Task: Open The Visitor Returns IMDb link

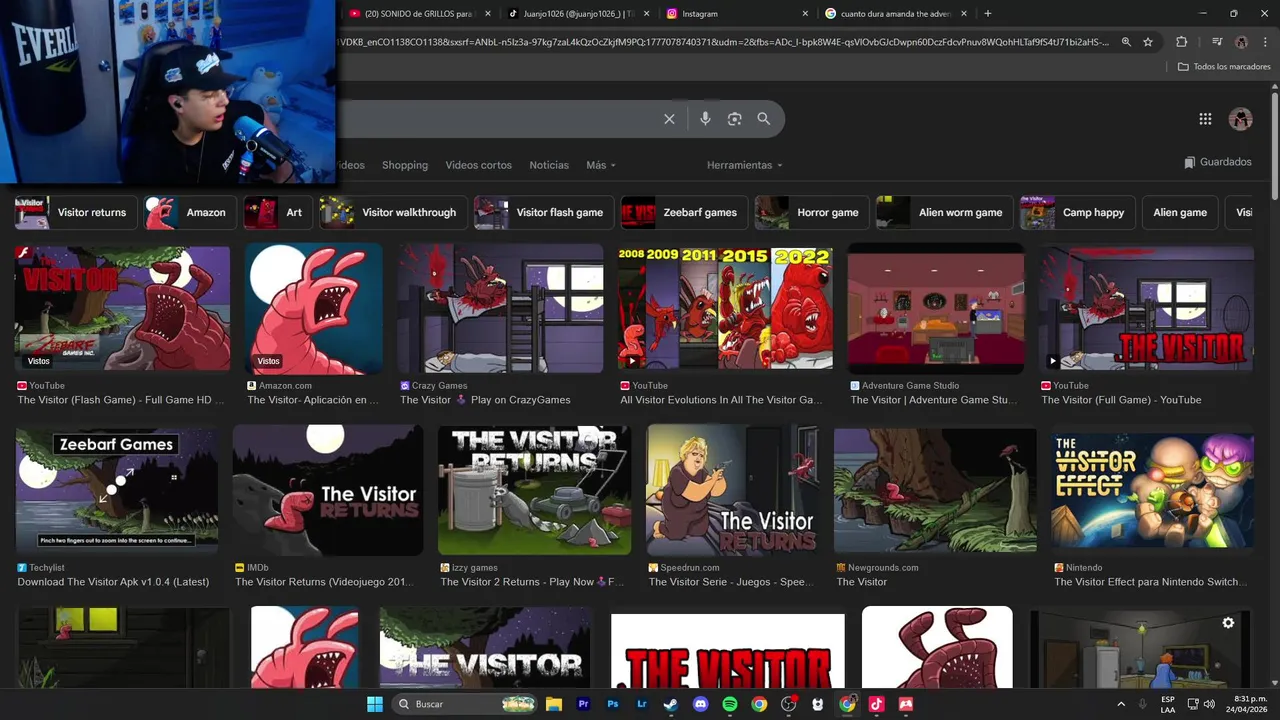Action: point(324,582)
